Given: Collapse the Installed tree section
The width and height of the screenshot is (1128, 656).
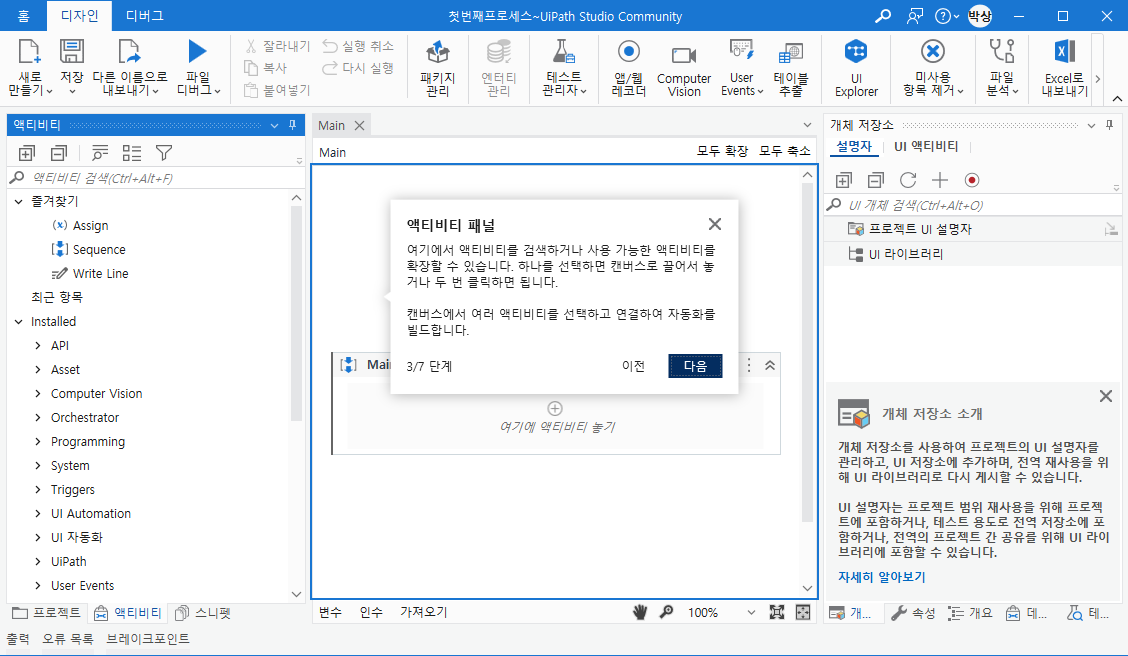Looking at the screenshot, I should 19,322.
